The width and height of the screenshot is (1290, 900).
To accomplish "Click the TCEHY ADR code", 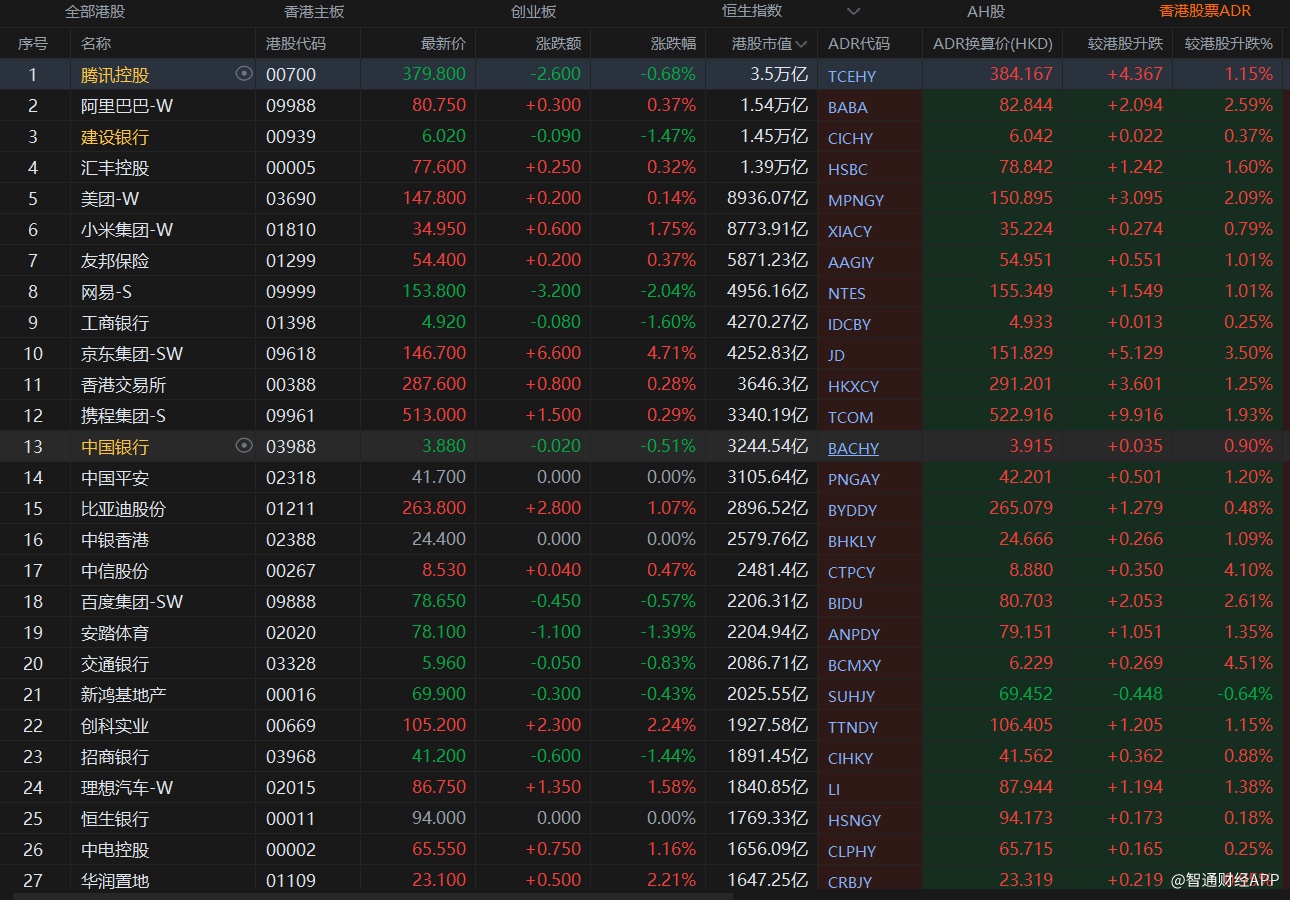I will (852, 76).
